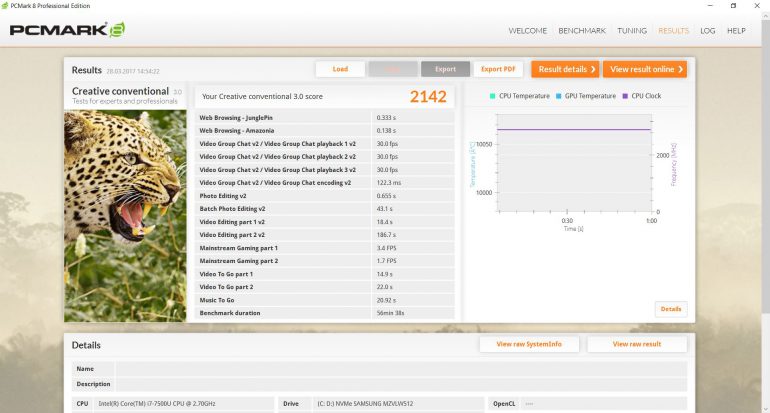Screen dimensions: 770x413
Task: Click the Drive value NVMe SAMSUNG MZVLW512
Action: click(365, 404)
